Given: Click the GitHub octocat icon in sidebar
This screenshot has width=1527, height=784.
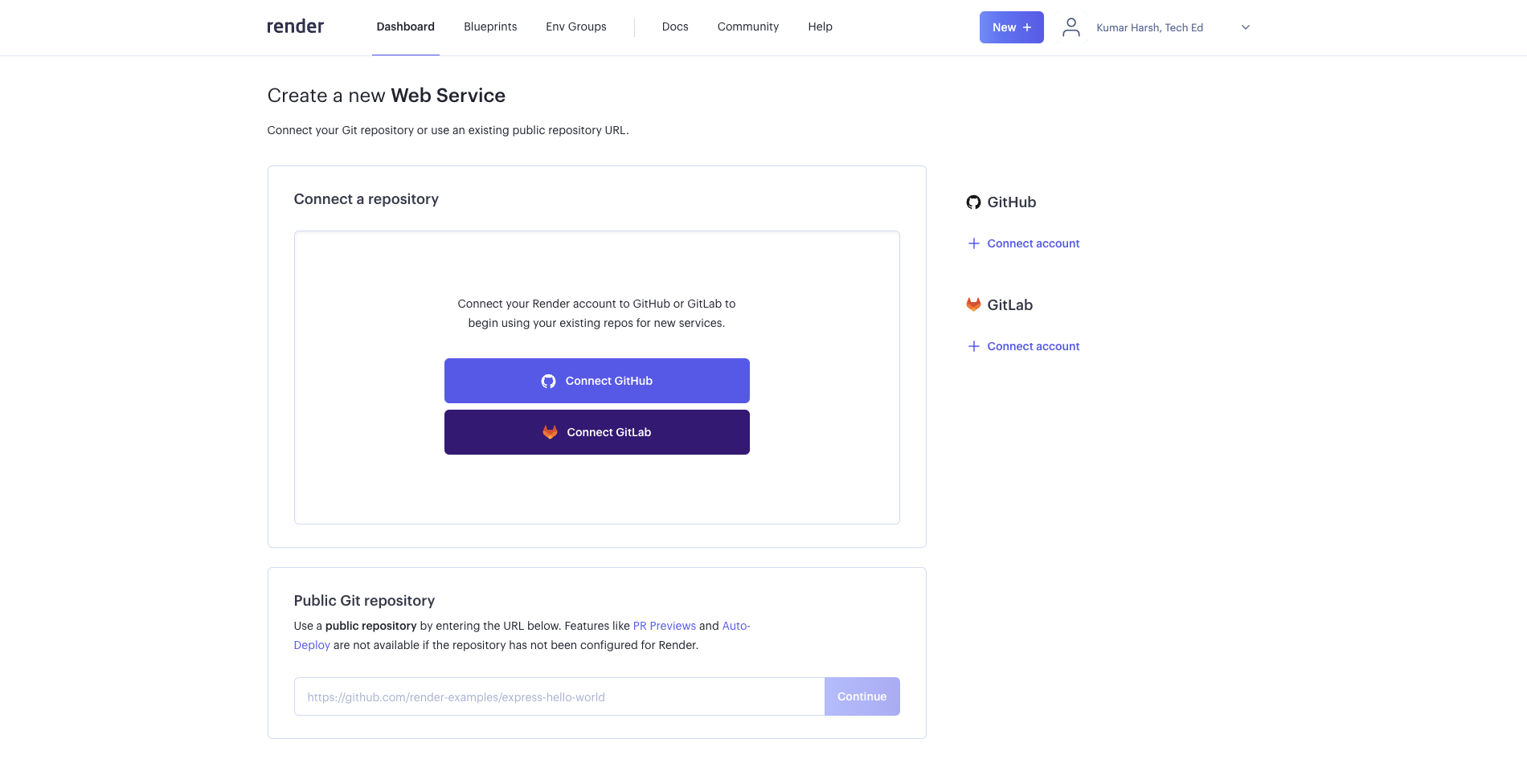Looking at the screenshot, I should click(x=973, y=202).
